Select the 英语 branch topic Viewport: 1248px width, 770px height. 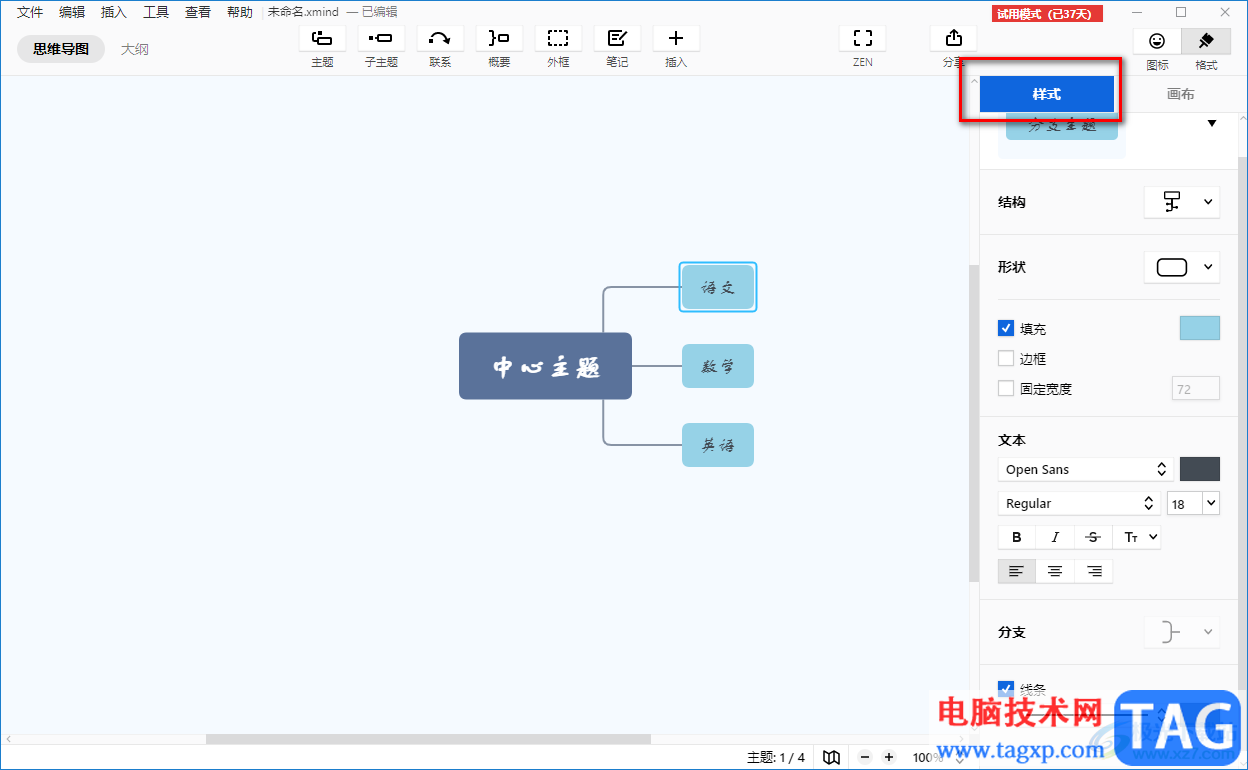[718, 445]
